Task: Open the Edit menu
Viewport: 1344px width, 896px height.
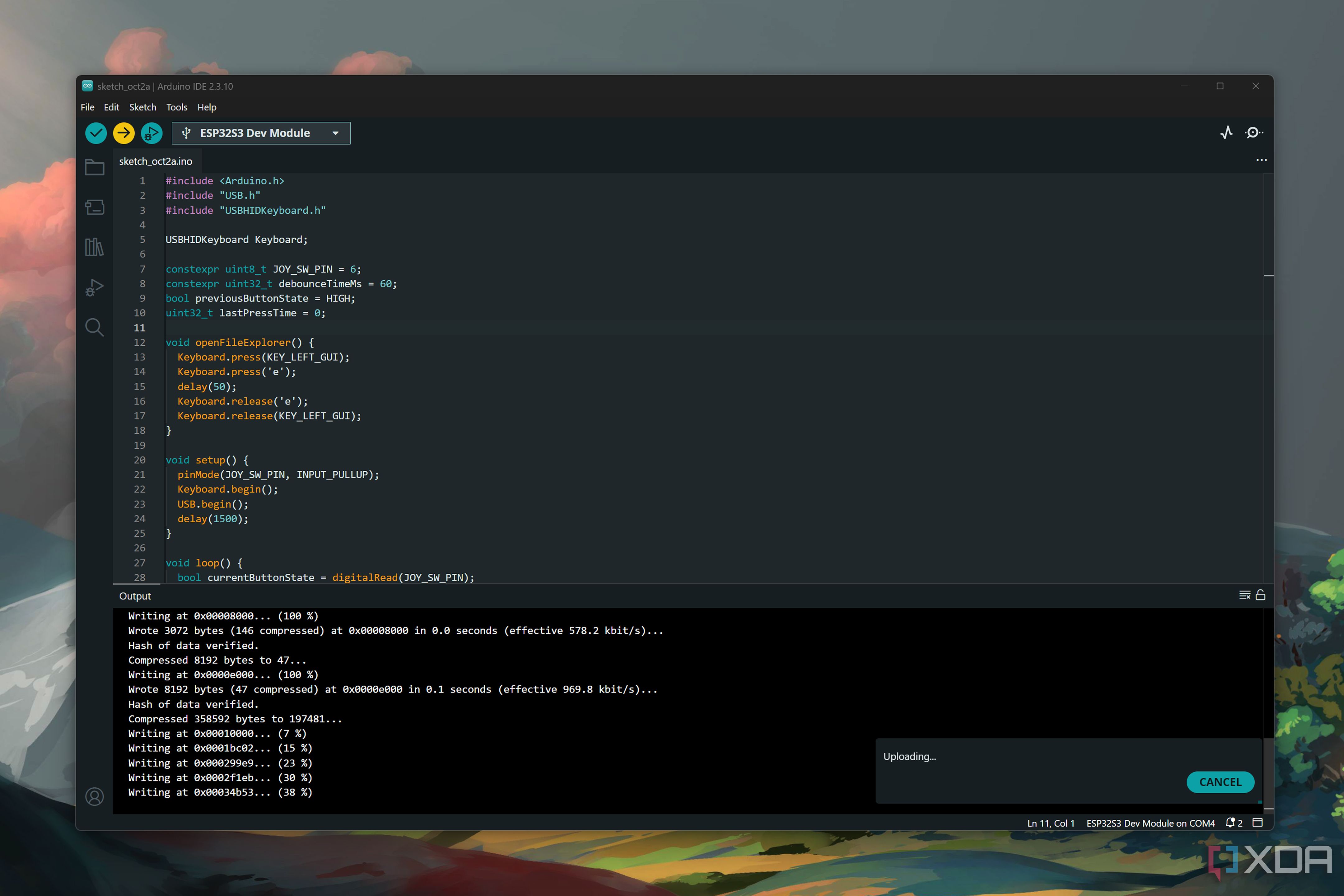Action: 111,107
